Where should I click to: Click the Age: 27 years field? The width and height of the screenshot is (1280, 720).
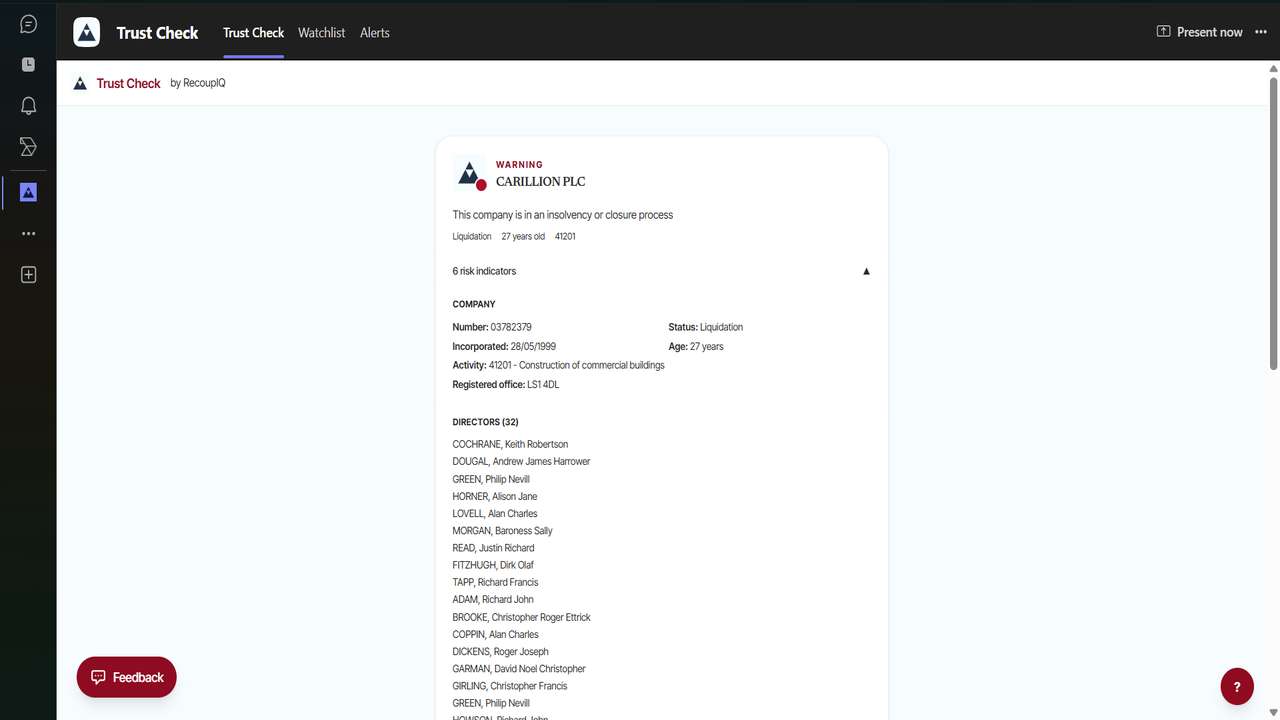[696, 347]
